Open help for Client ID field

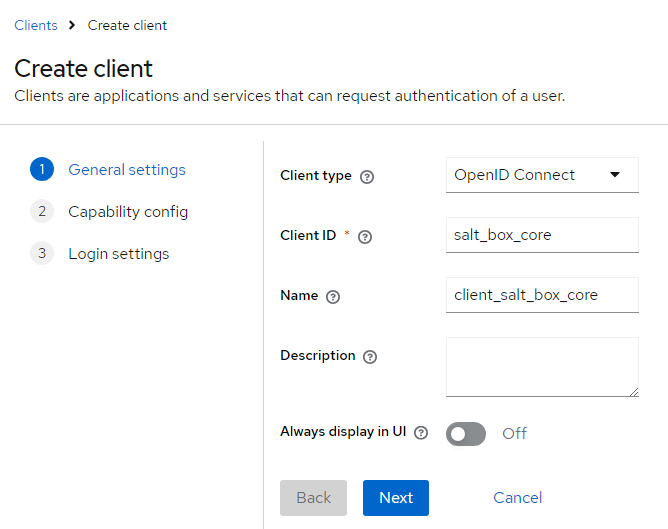click(365, 237)
